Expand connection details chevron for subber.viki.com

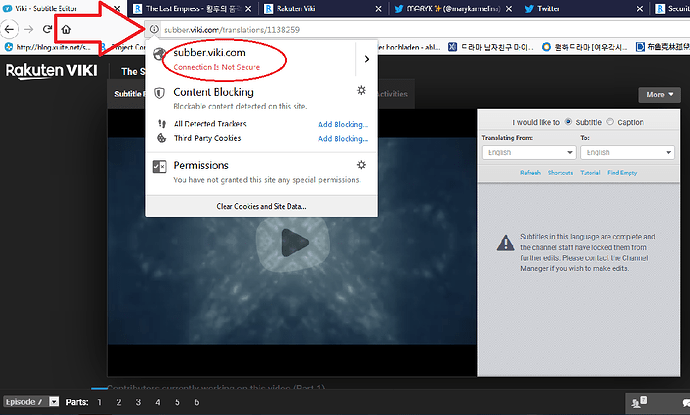[367, 59]
